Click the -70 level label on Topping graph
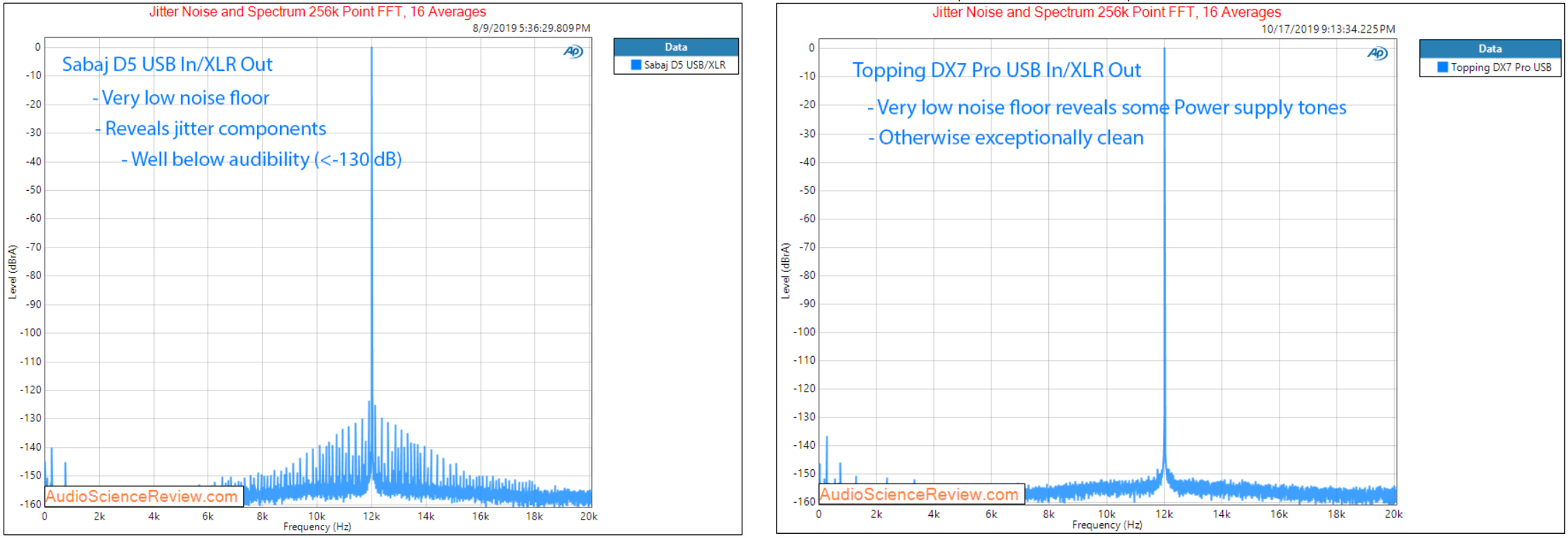This screenshot has height=538, width=1568. 806,247
